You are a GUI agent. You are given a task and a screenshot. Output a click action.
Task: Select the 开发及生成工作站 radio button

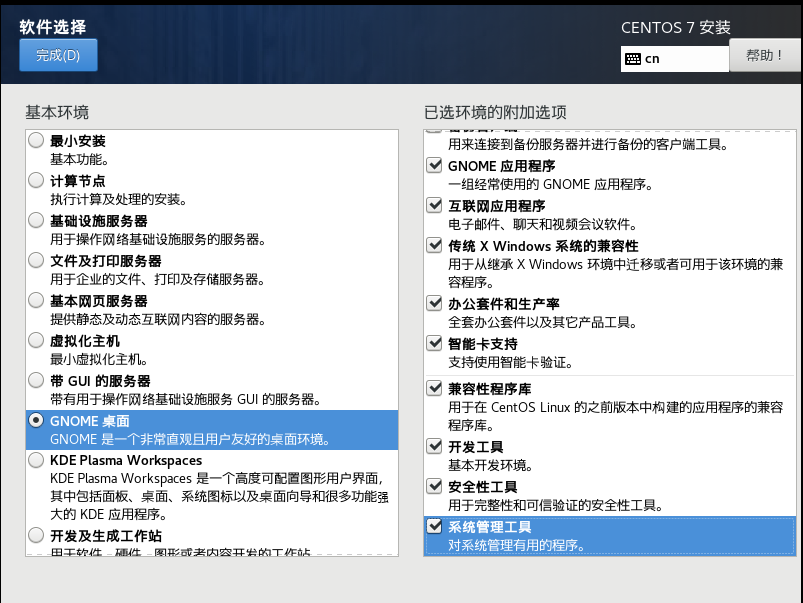(36, 535)
